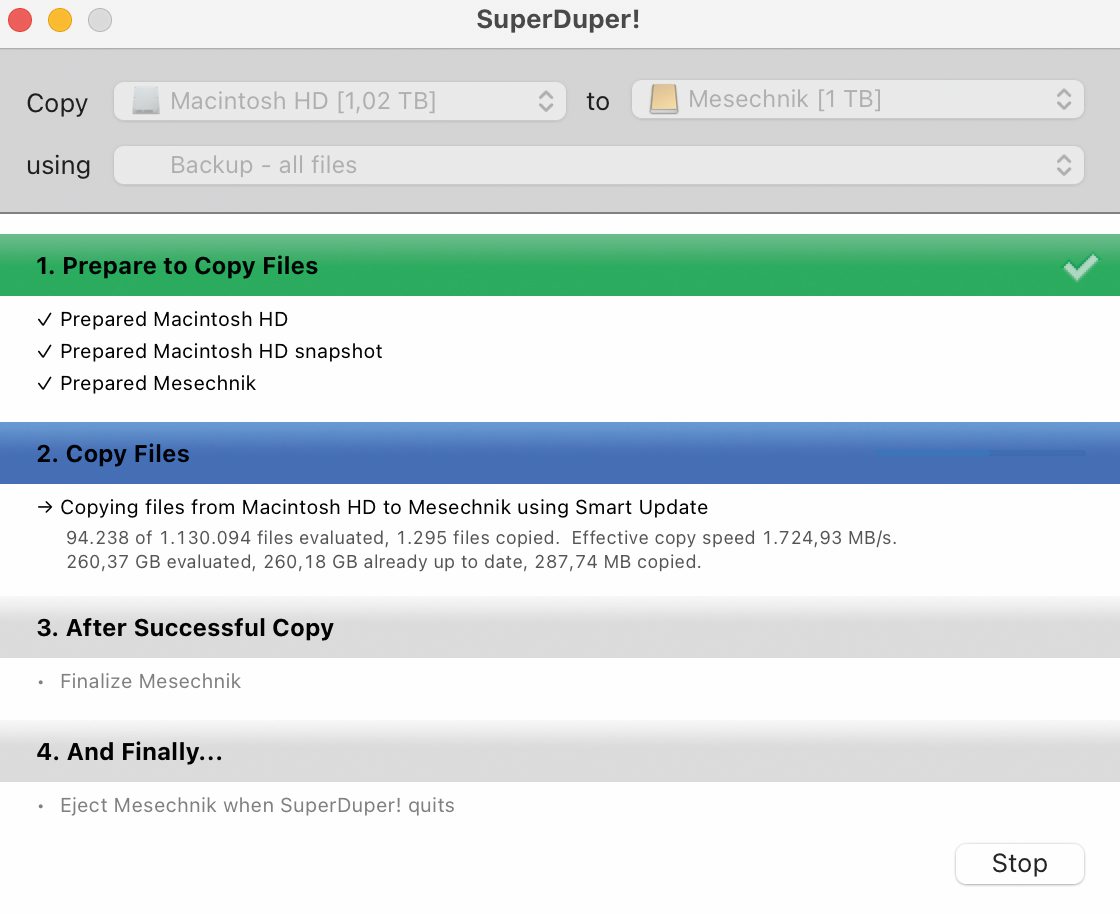Click the Prepared Macintosh HD line
This screenshot has height=914, width=1120.
tap(174, 319)
